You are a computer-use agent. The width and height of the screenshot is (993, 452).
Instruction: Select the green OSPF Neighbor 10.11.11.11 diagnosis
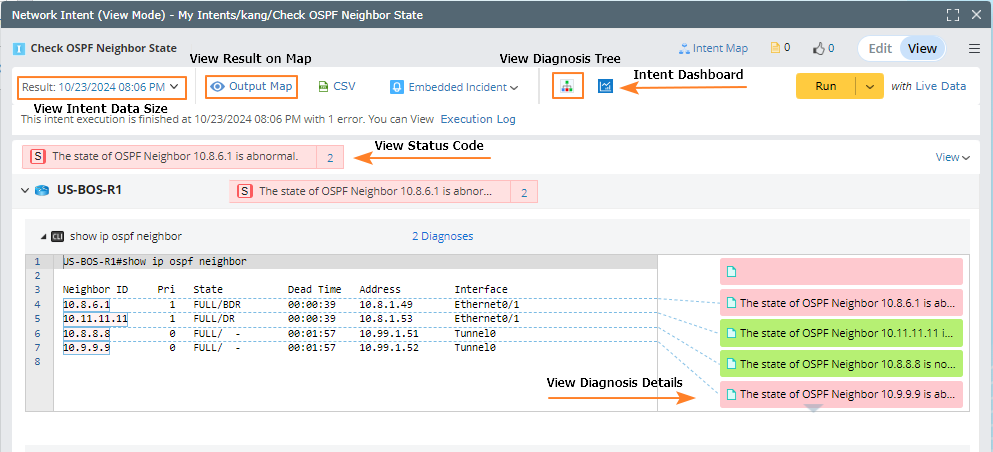point(840,332)
